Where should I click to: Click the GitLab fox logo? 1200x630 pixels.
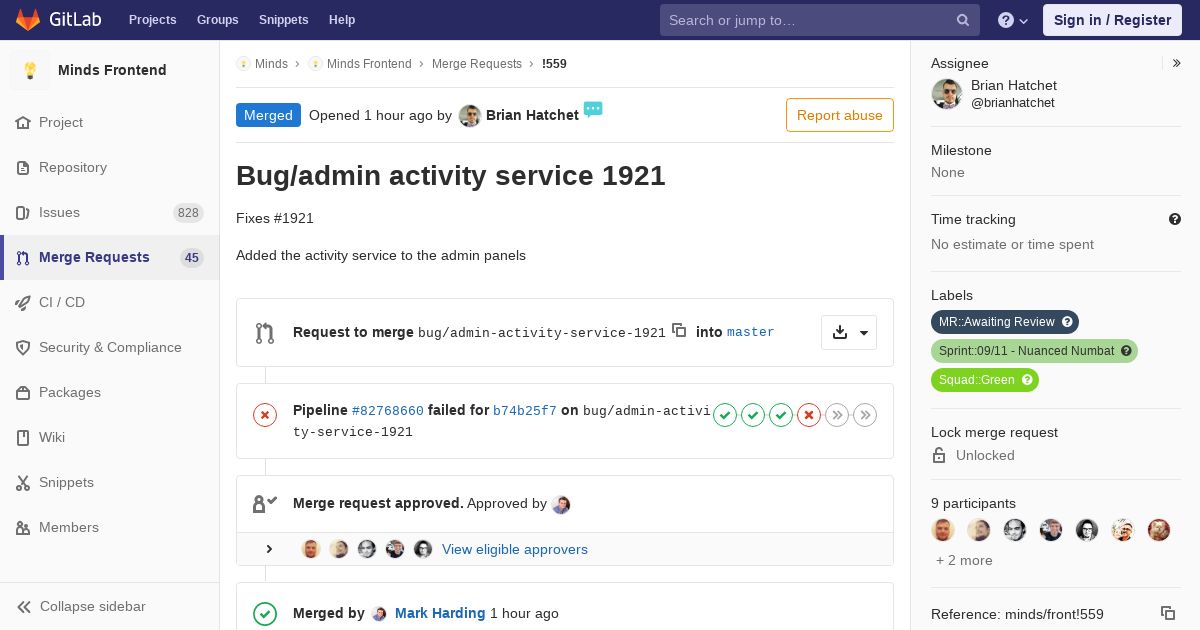click(x=28, y=19)
